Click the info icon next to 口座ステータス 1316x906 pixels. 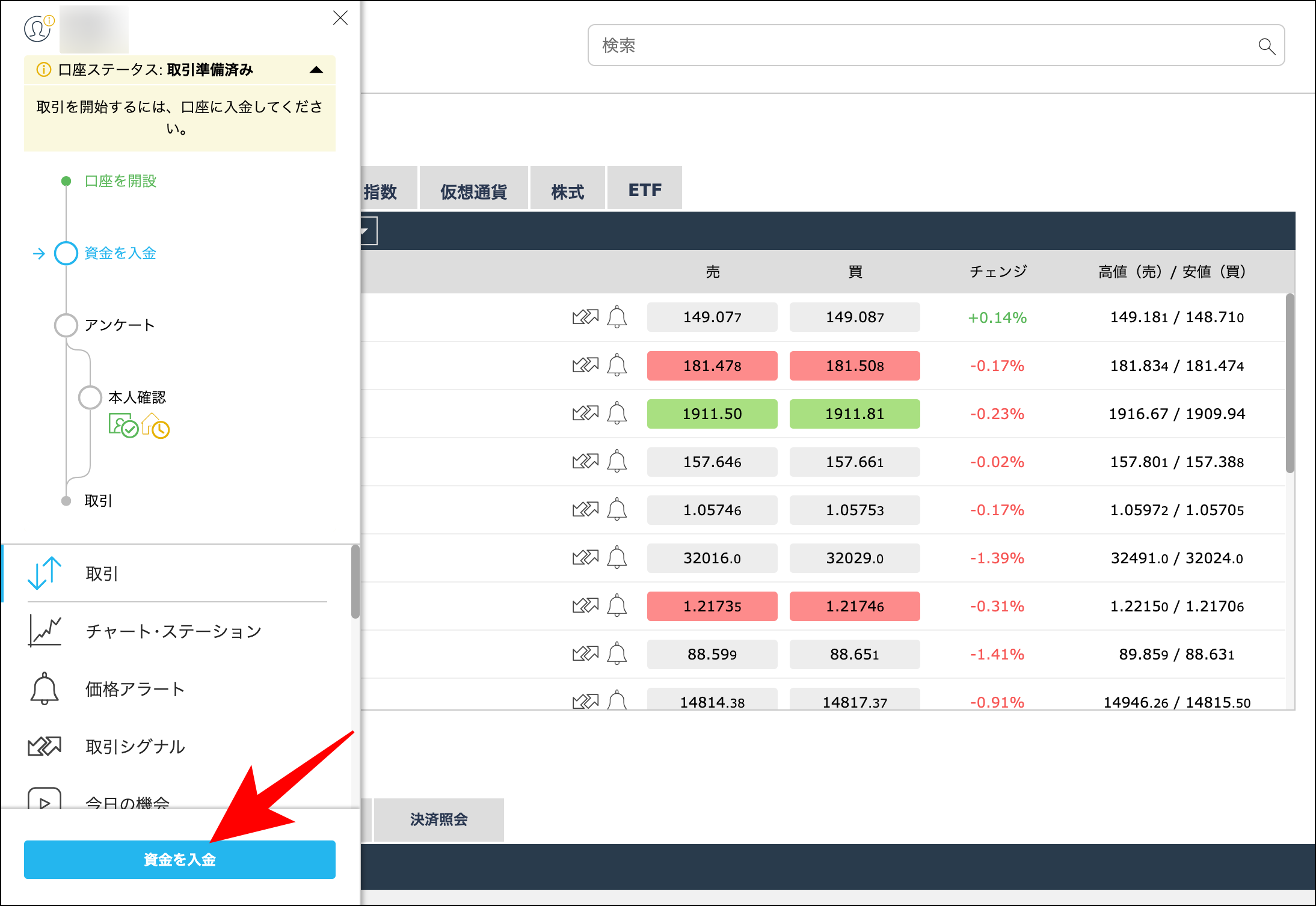[43, 70]
